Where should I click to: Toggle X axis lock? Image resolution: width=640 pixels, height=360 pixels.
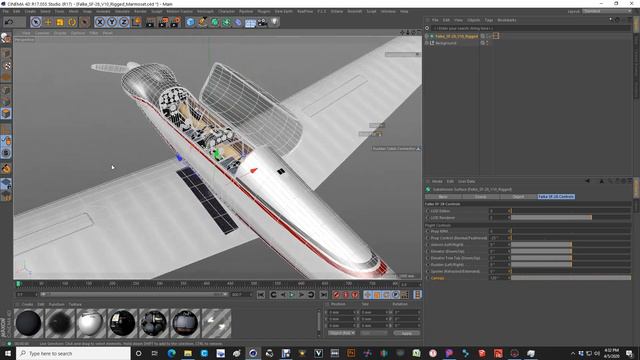(100, 22)
